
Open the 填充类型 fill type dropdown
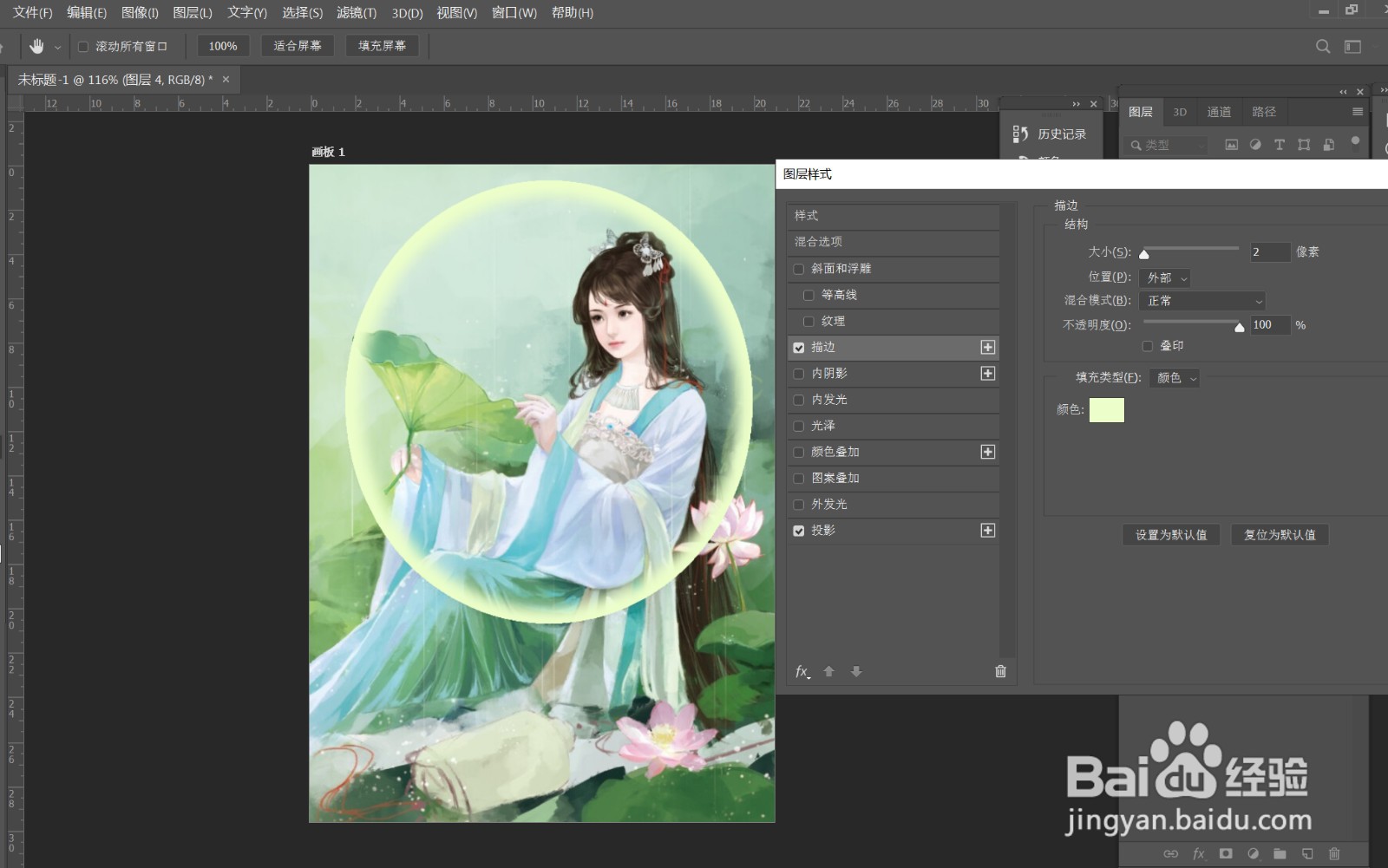click(x=1174, y=378)
